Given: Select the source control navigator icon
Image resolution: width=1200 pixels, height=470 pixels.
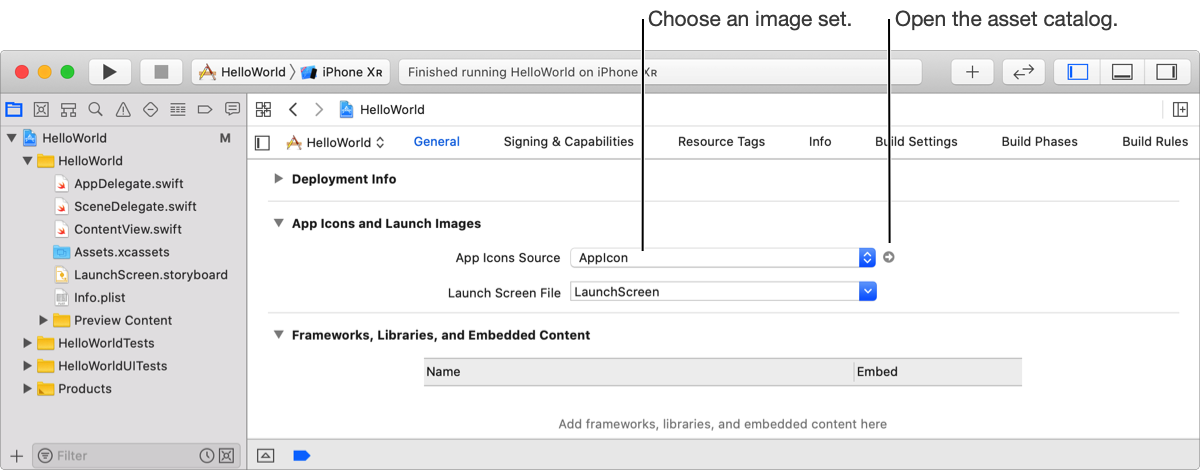Looking at the screenshot, I should [41, 109].
